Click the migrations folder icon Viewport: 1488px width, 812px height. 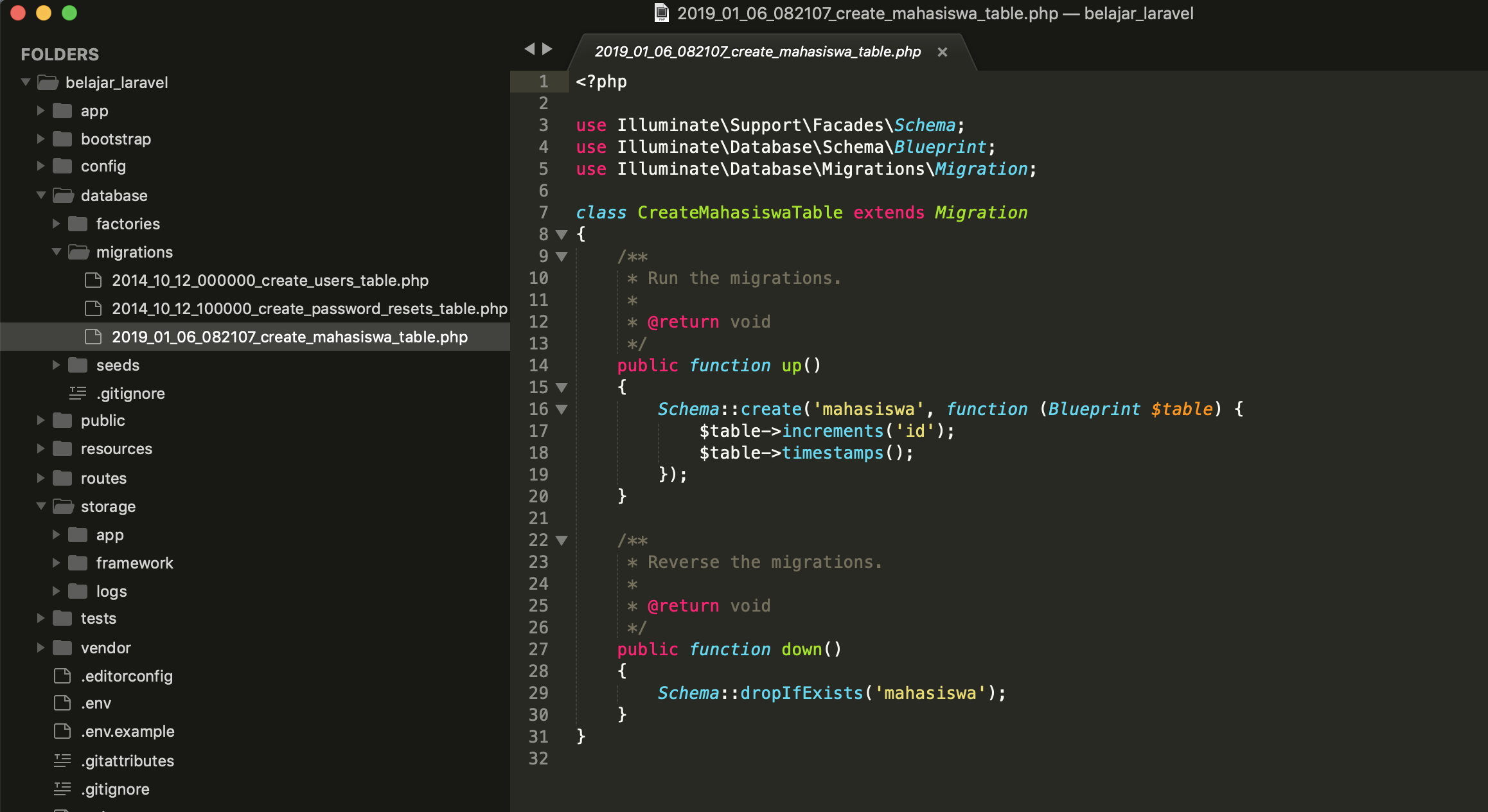78,252
